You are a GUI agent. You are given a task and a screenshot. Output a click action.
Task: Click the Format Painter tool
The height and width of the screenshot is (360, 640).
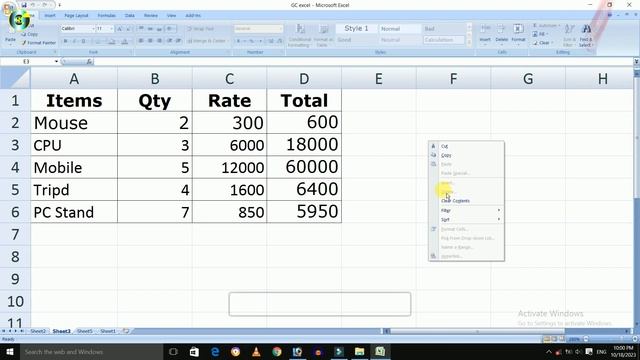[39, 42]
